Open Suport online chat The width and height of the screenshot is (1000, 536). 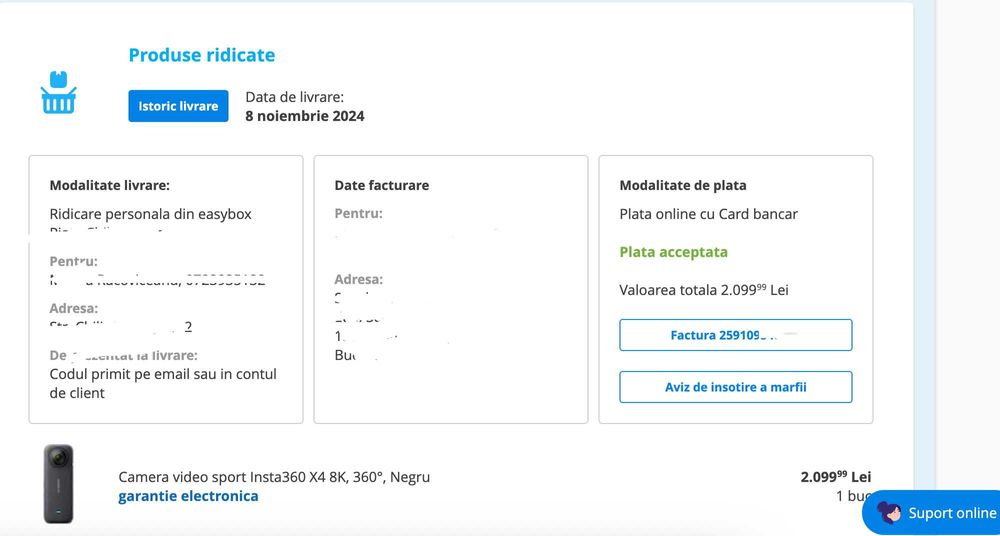point(933,512)
